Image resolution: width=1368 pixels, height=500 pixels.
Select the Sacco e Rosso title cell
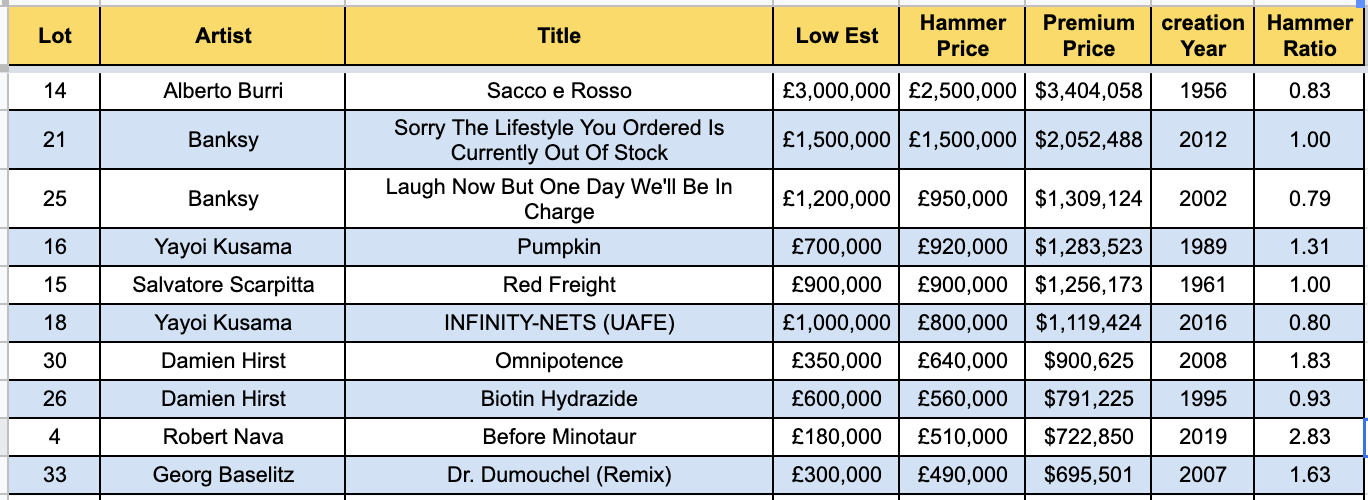(x=559, y=91)
